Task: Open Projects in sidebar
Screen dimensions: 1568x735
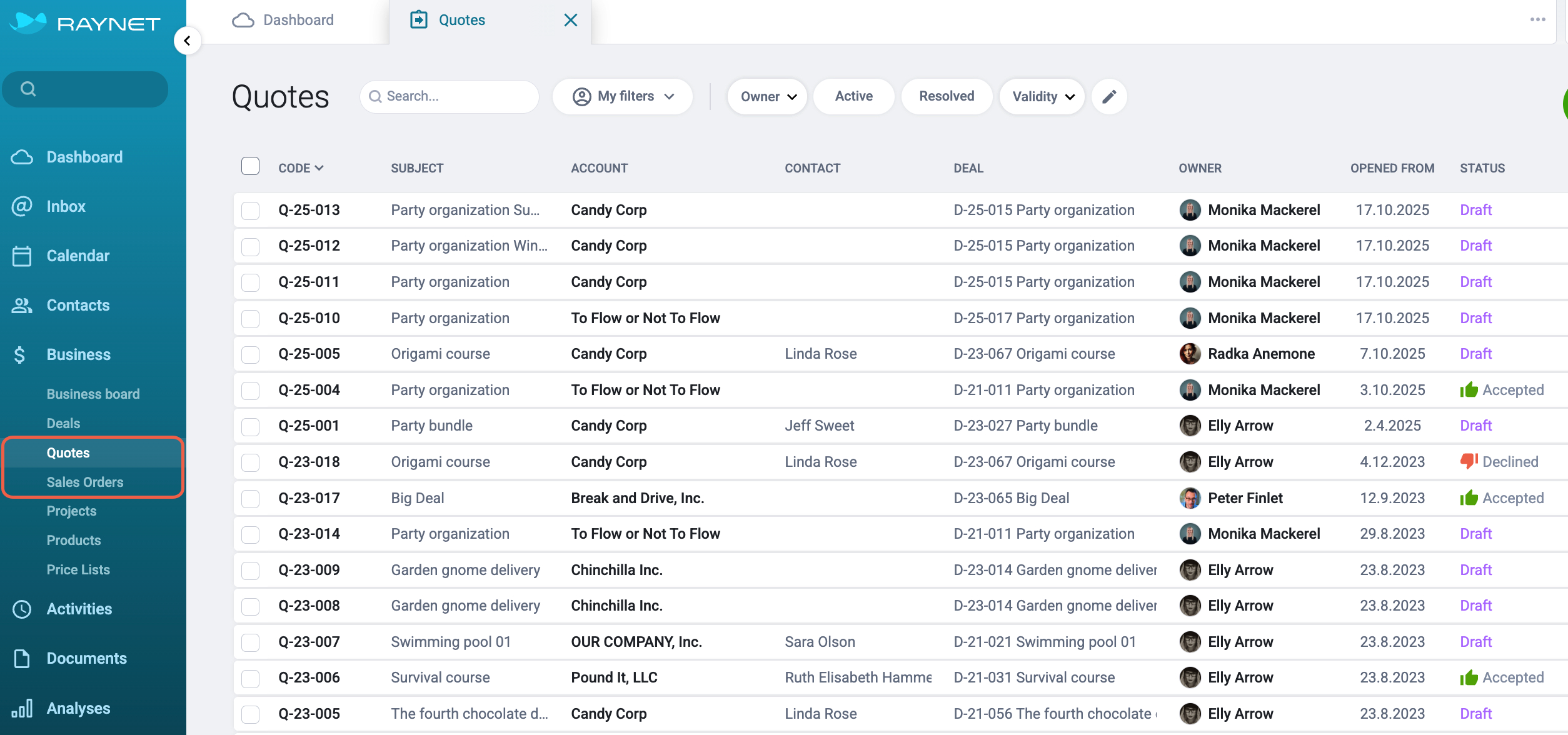Action: [71, 511]
